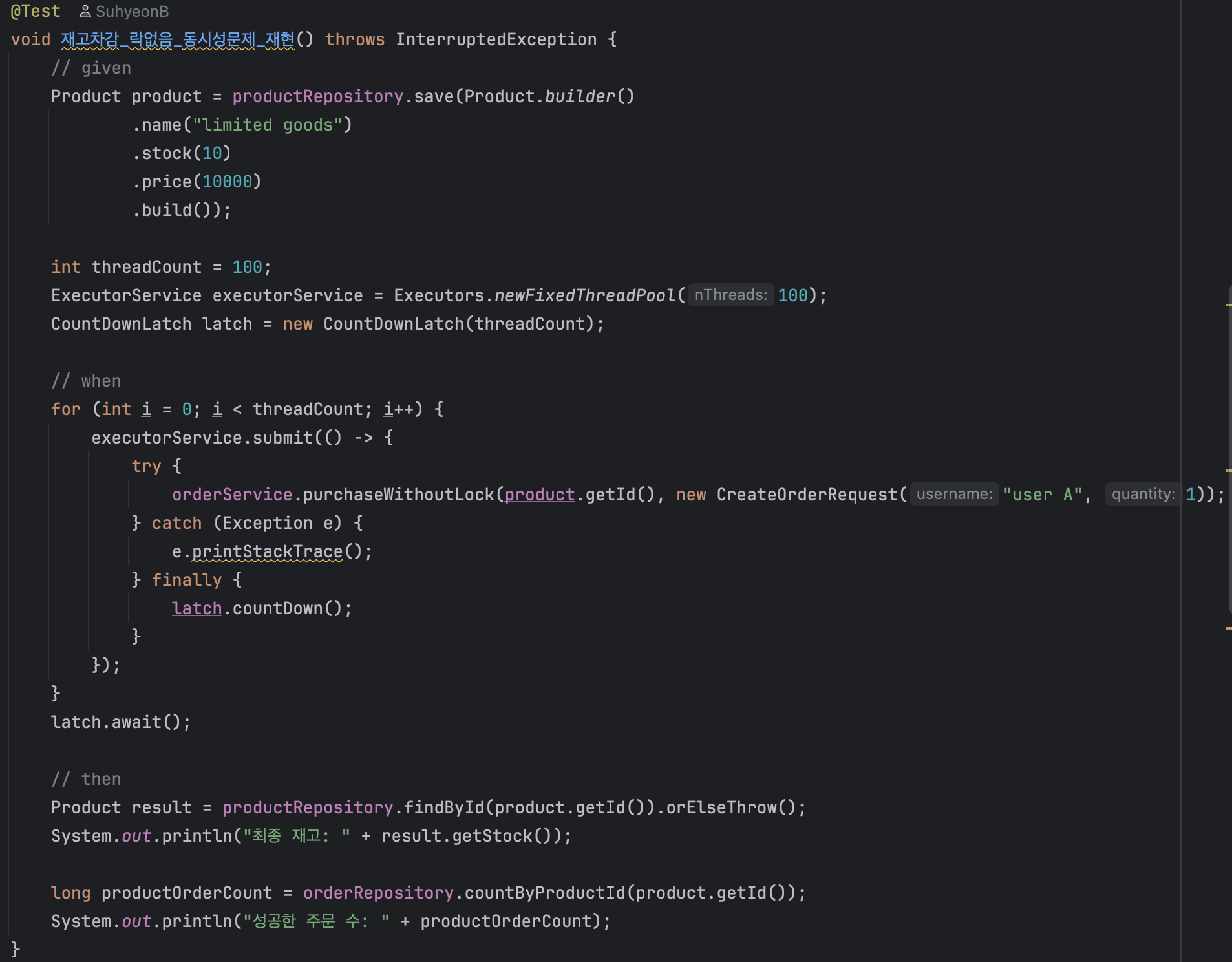
Task: Click productRepository on the save line
Action: click(318, 96)
